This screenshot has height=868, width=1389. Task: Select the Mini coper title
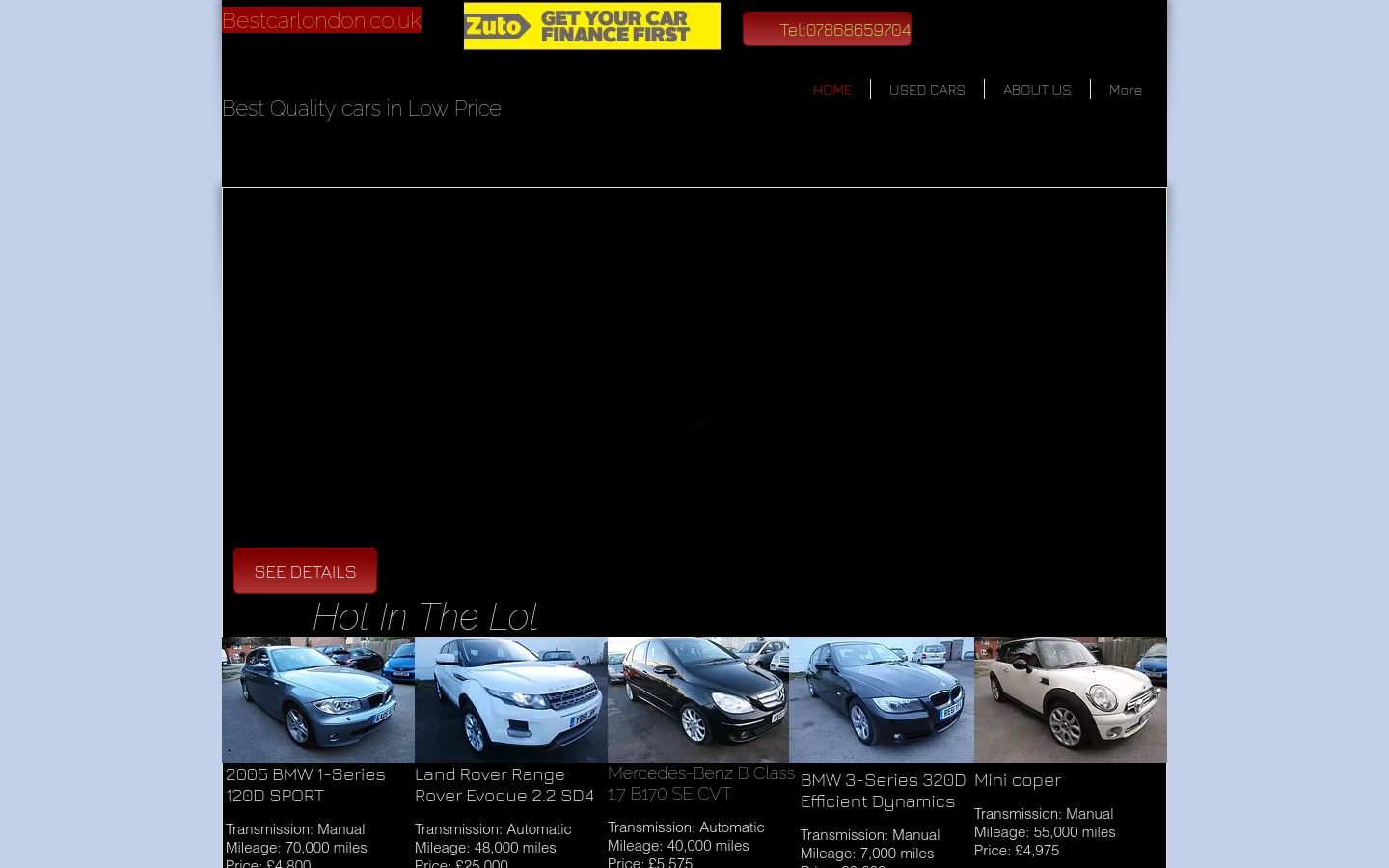(x=1018, y=780)
